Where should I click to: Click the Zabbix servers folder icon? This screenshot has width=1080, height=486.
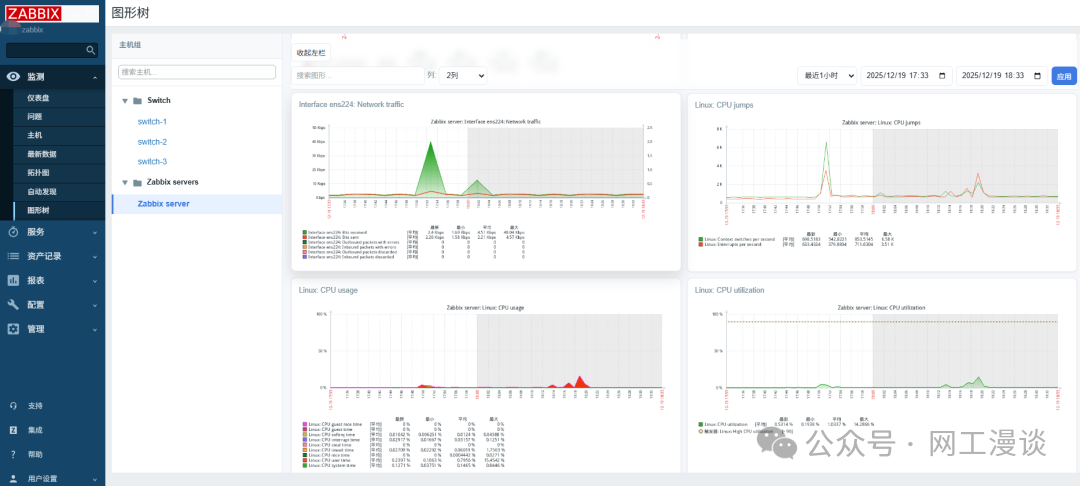point(137,182)
